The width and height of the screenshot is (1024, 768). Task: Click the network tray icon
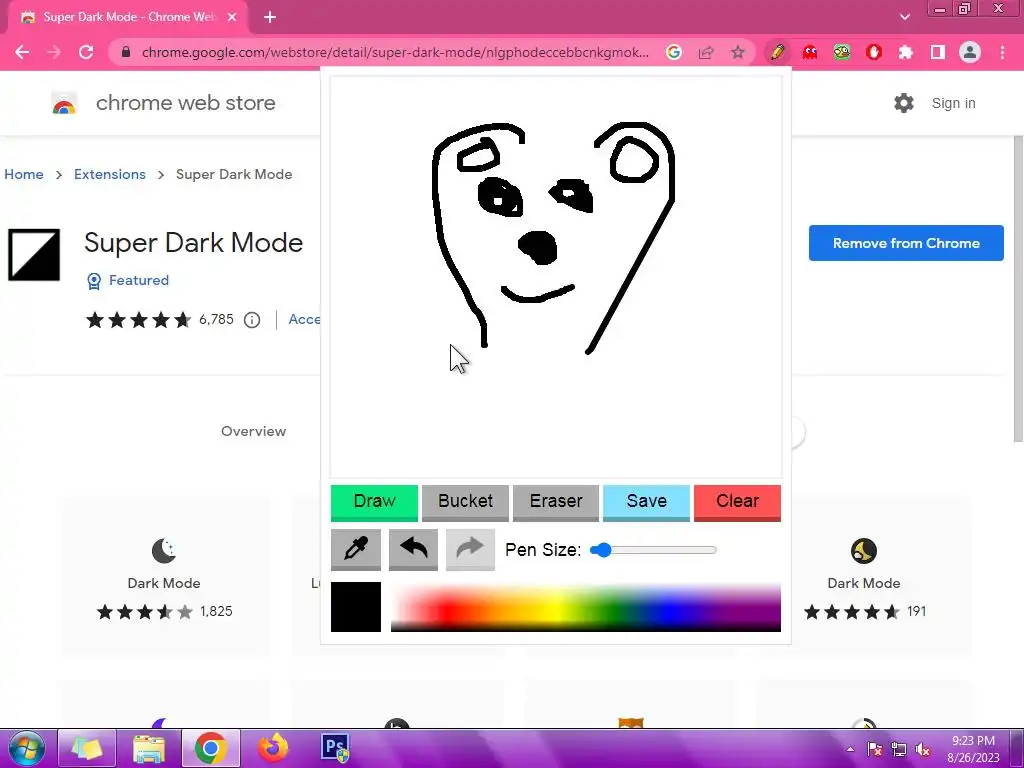pyautogui.click(x=899, y=750)
